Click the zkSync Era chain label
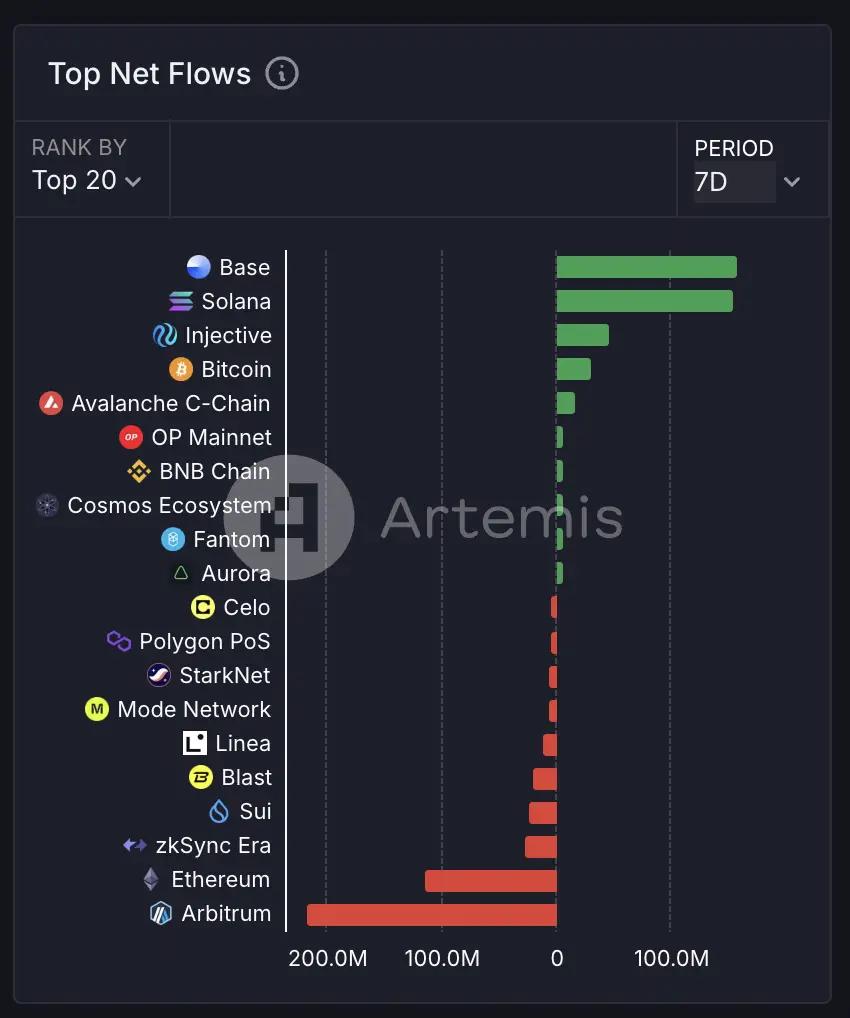The width and height of the screenshot is (850, 1018). 213,845
